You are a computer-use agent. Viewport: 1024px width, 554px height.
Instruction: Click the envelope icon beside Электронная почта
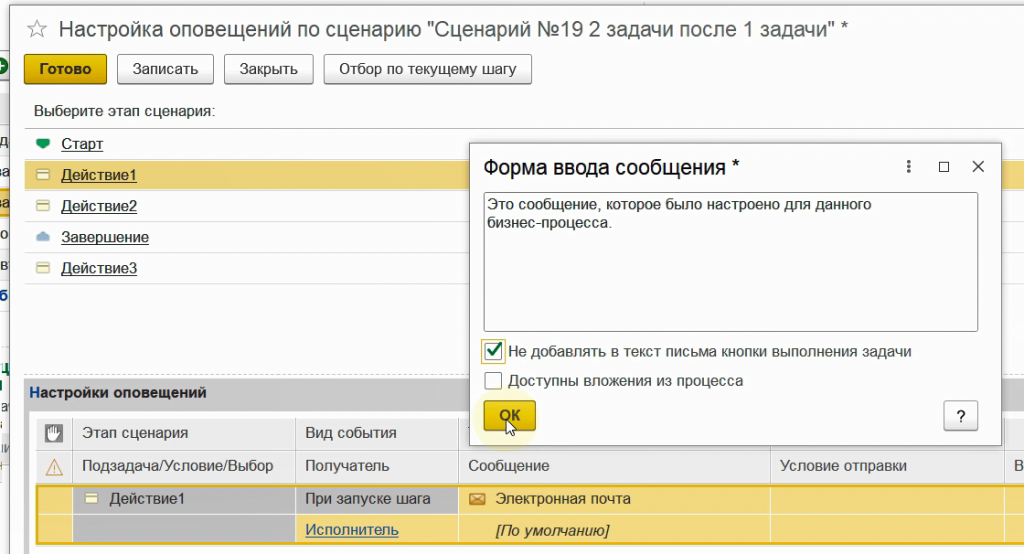point(478,499)
